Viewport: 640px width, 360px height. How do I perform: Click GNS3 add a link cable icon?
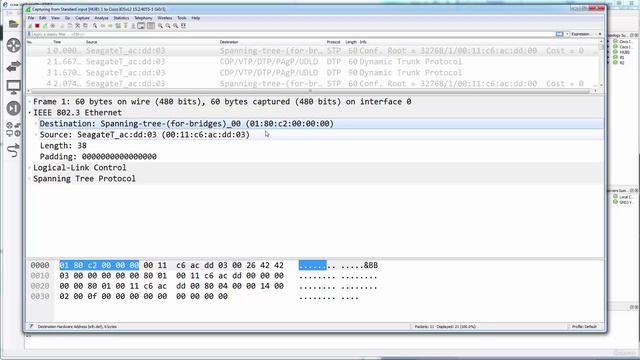(13, 150)
